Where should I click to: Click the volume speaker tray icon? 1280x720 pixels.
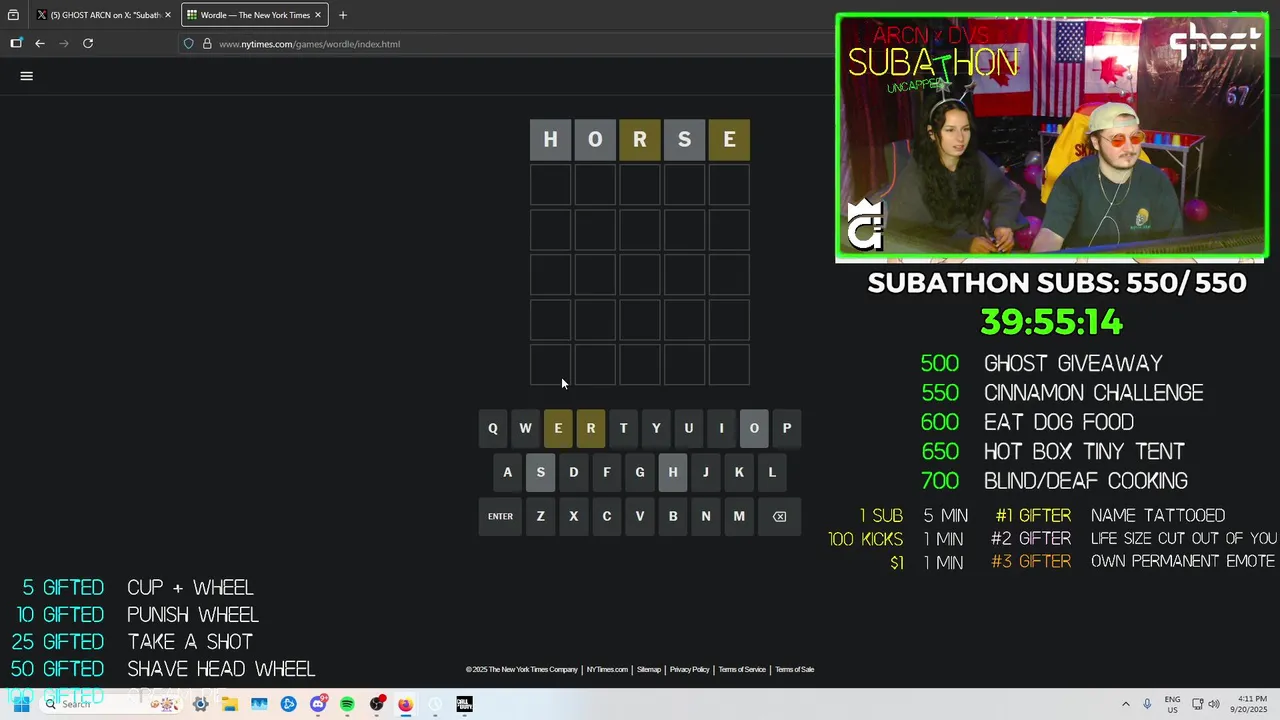[1214, 704]
